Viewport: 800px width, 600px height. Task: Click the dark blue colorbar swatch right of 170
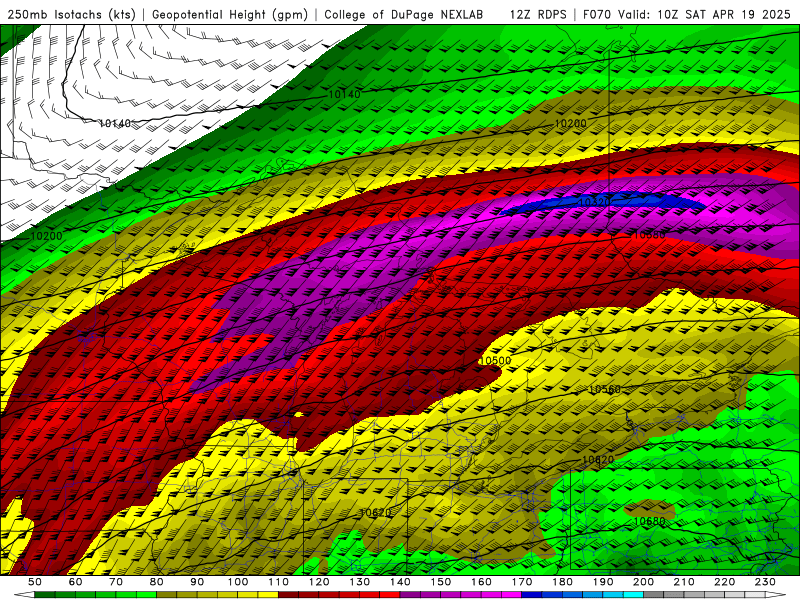532,595
